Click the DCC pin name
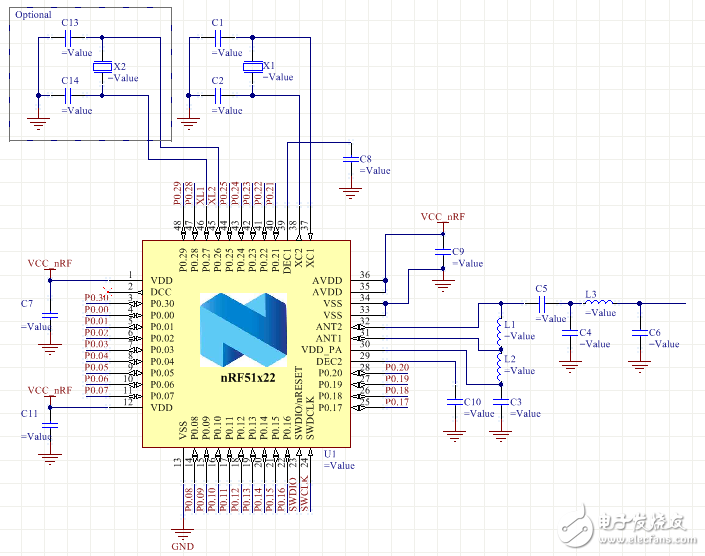705x556 pixels. [x=161, y=292]
